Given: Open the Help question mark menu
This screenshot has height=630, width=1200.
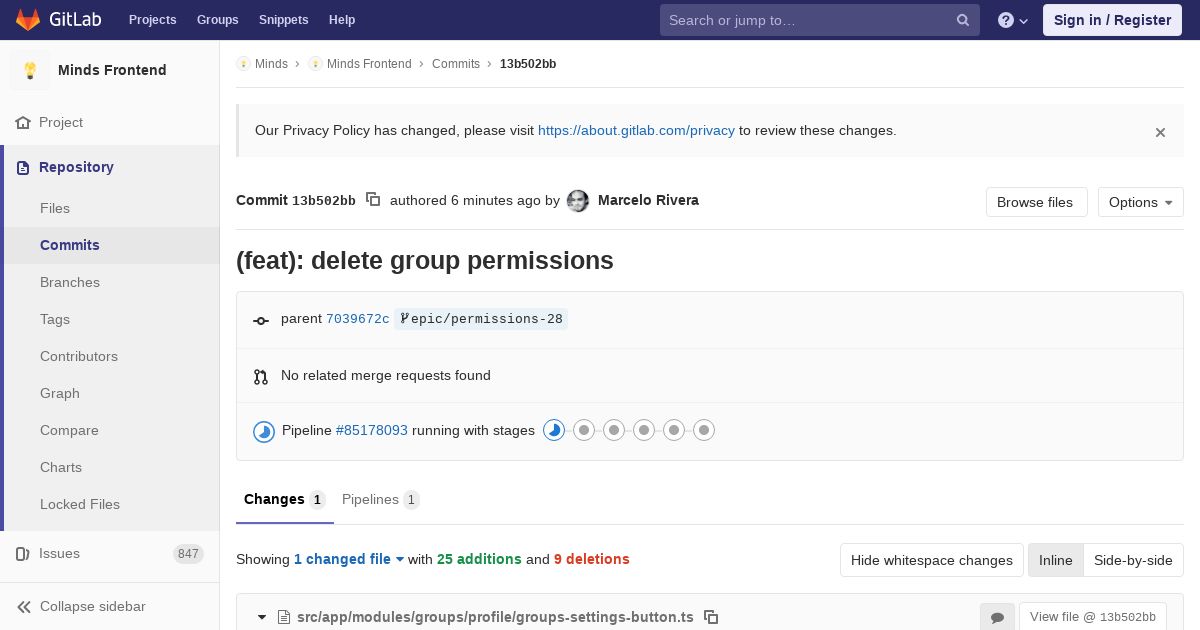Looking at the screenshot, I should coord(1013,20).
